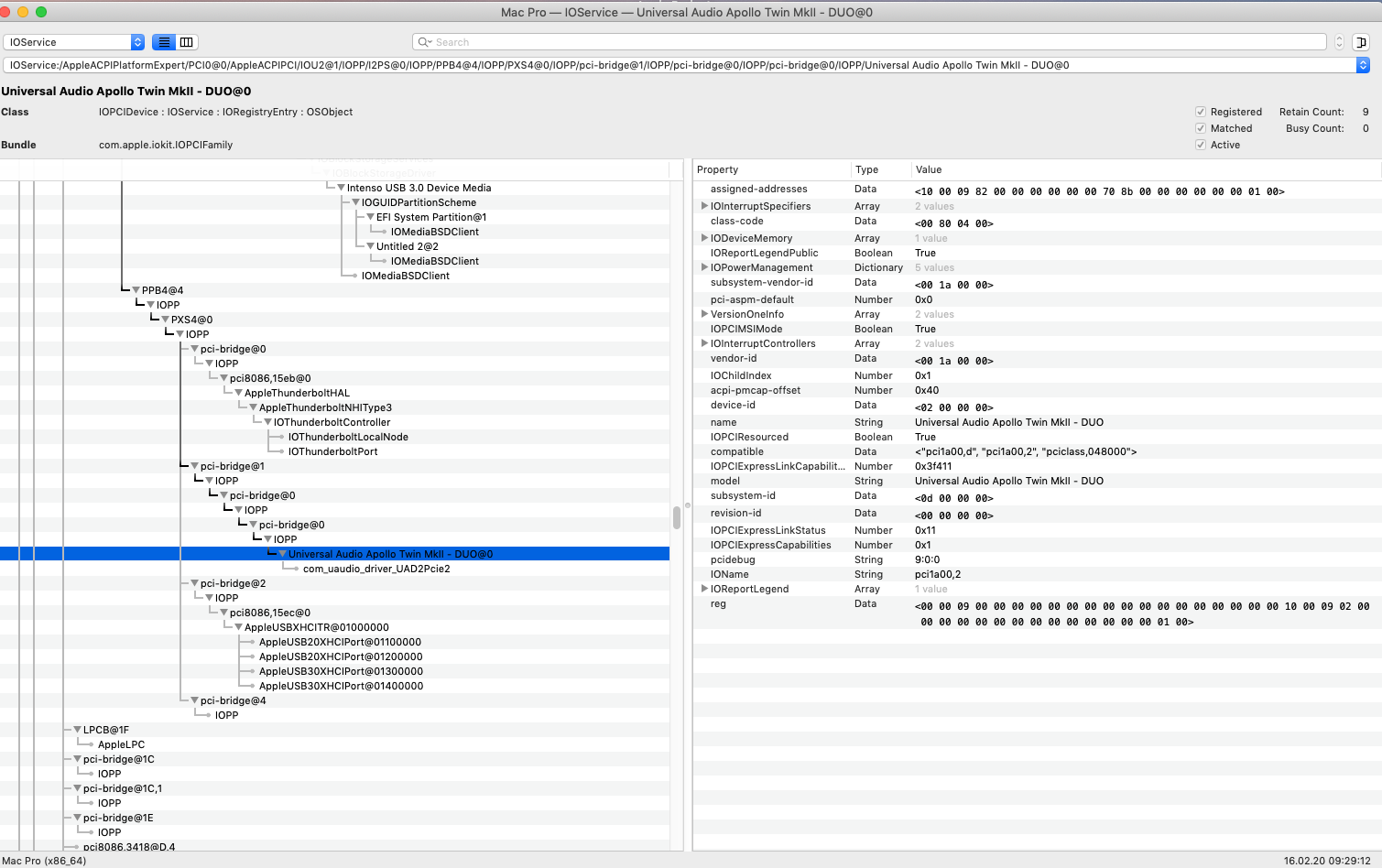Click the stepper arrows next to search field
The width and height of the screenshot is (1382, 868).
1339,42
